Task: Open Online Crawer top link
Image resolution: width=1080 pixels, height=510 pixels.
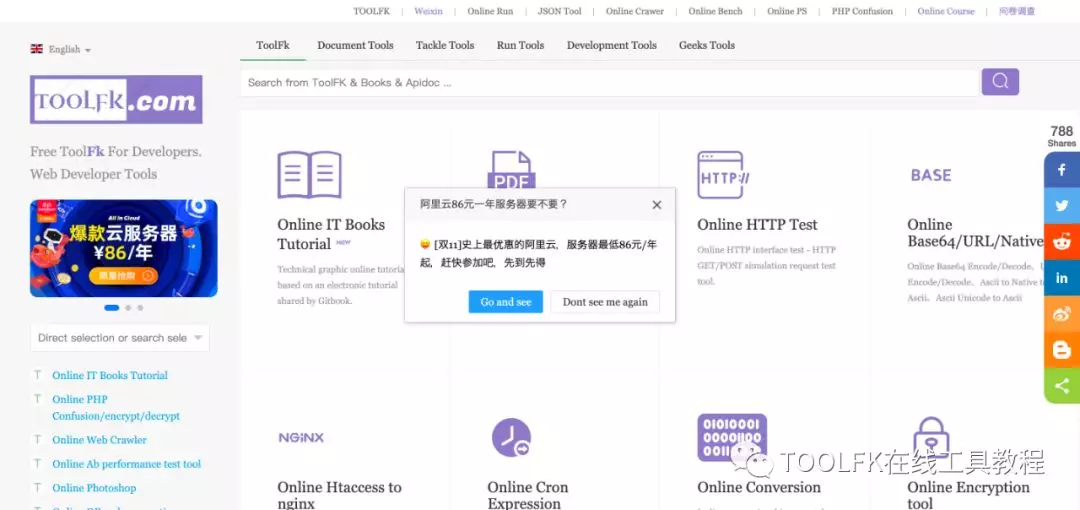Action: [635, 11]
